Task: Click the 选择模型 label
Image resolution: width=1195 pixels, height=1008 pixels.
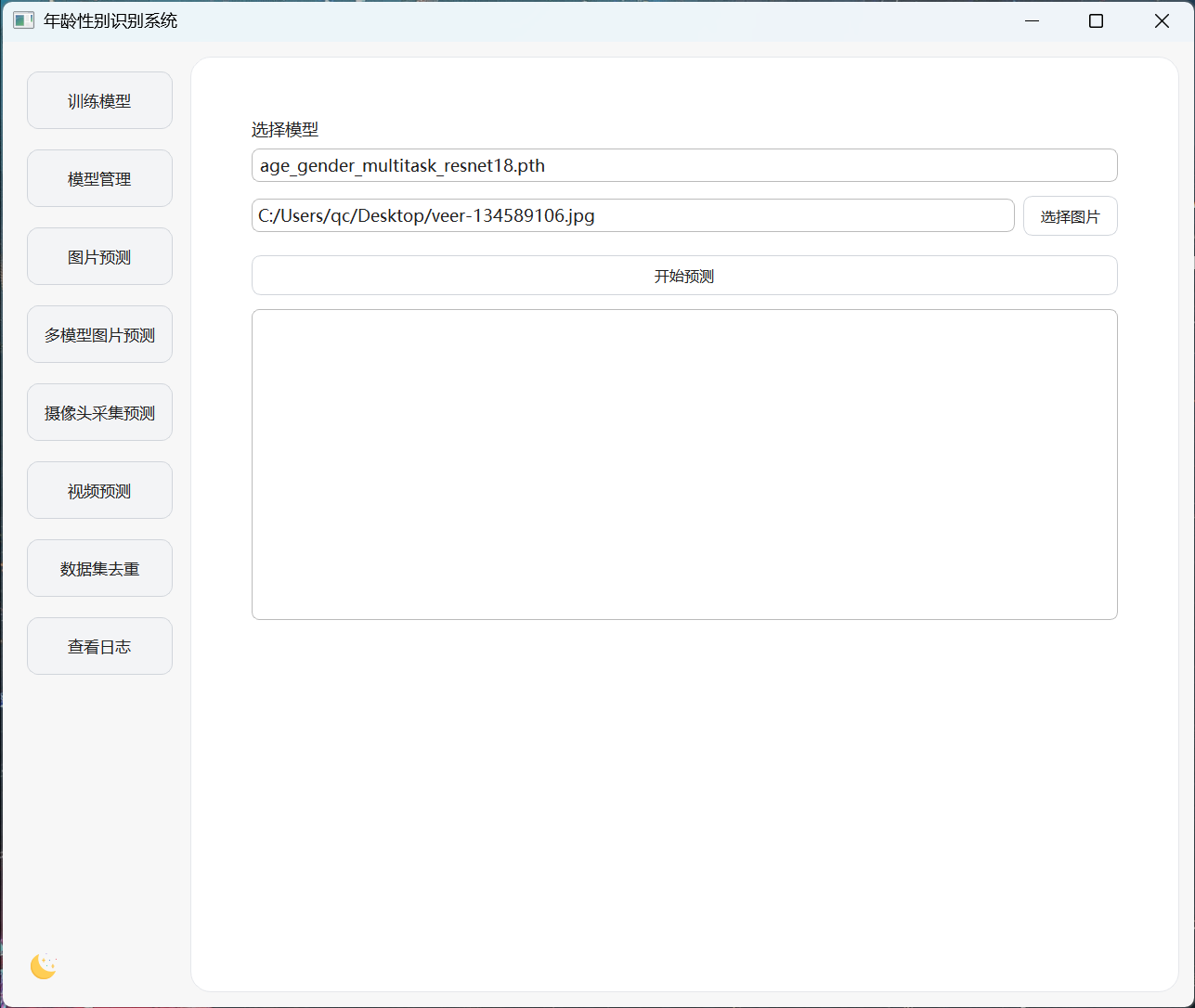Action: pos(285,130)
